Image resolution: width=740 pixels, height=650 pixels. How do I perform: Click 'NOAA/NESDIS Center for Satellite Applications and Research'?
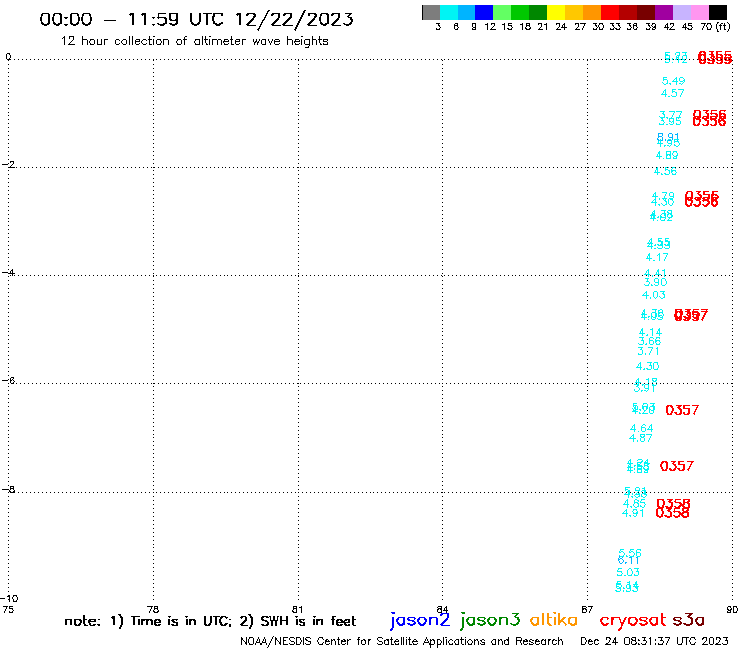(x=402, y=642)
